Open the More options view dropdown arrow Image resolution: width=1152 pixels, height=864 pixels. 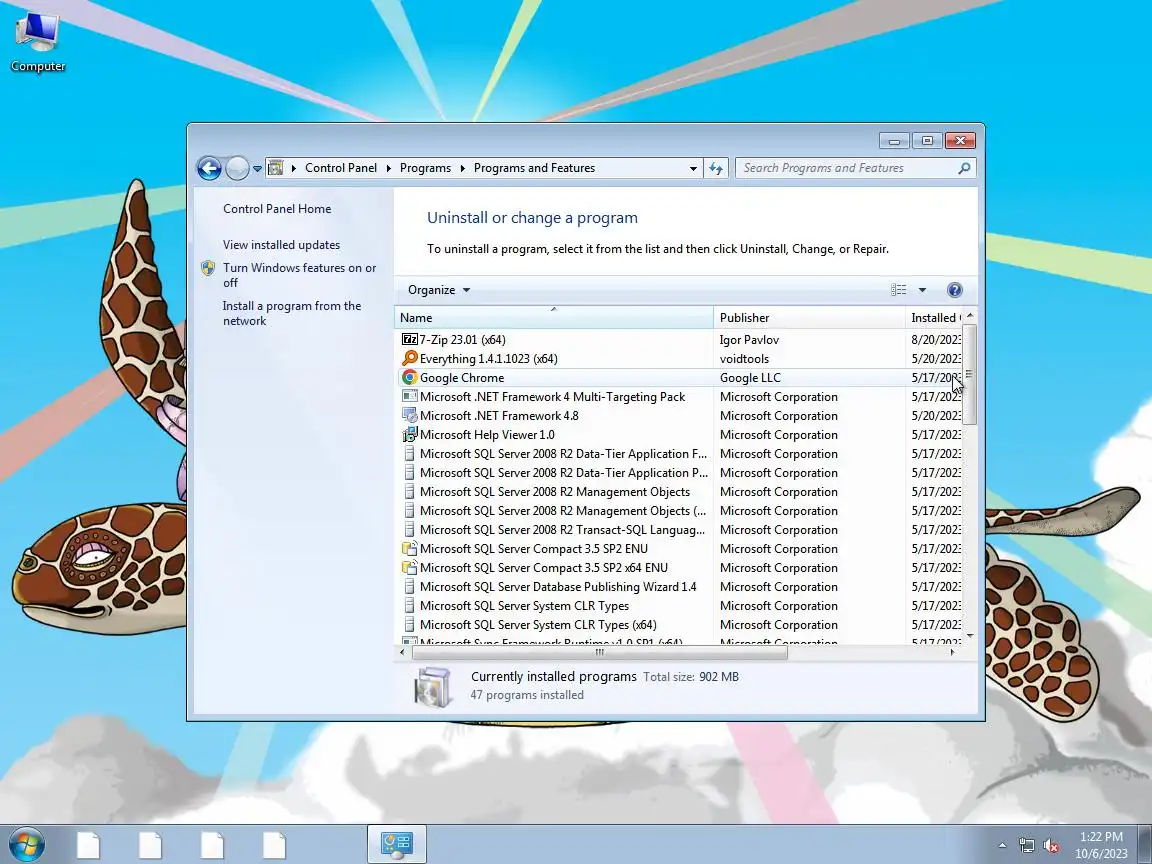coord(922,289)
